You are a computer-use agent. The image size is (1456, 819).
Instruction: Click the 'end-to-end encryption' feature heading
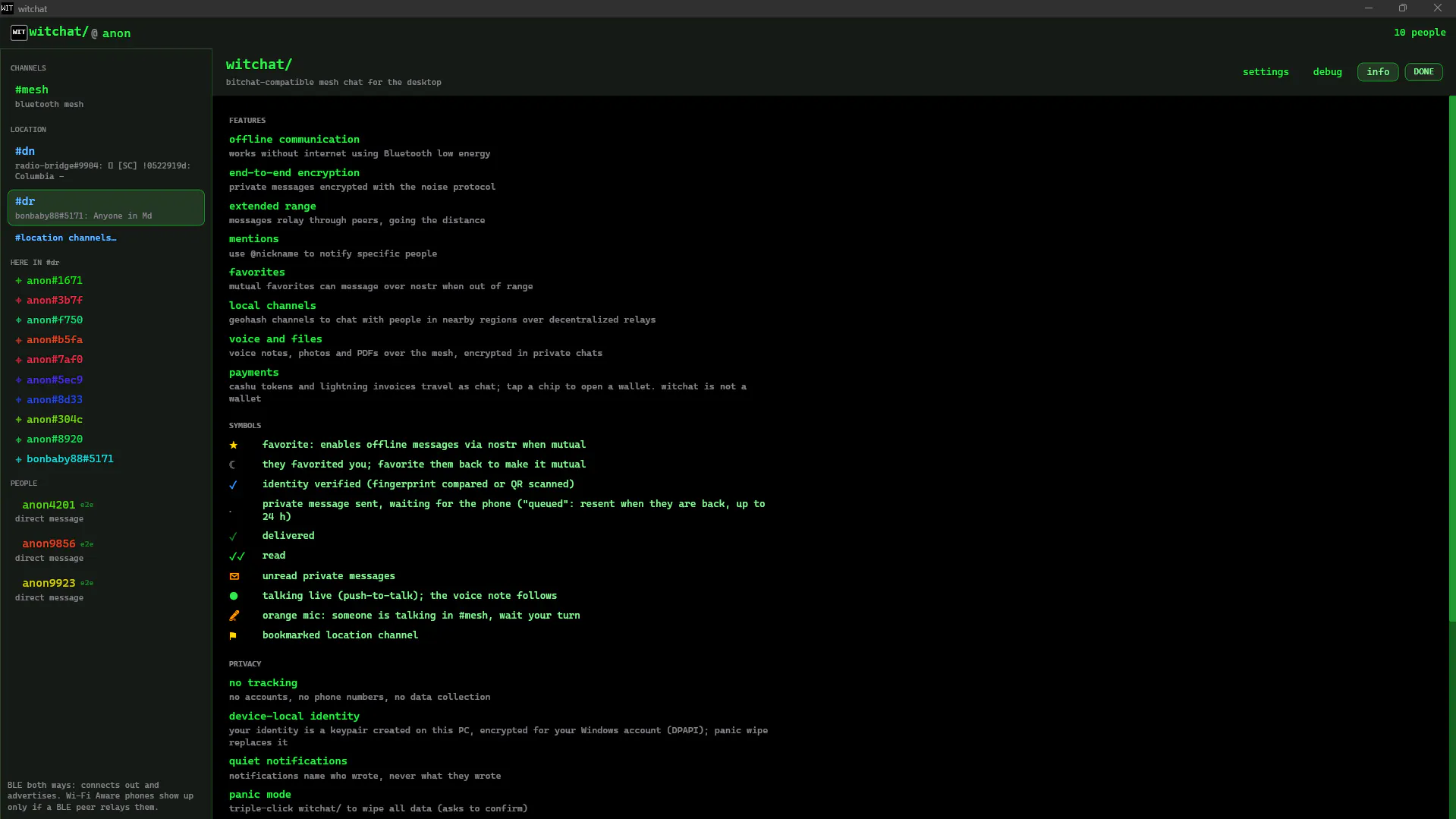coord(294,173)
